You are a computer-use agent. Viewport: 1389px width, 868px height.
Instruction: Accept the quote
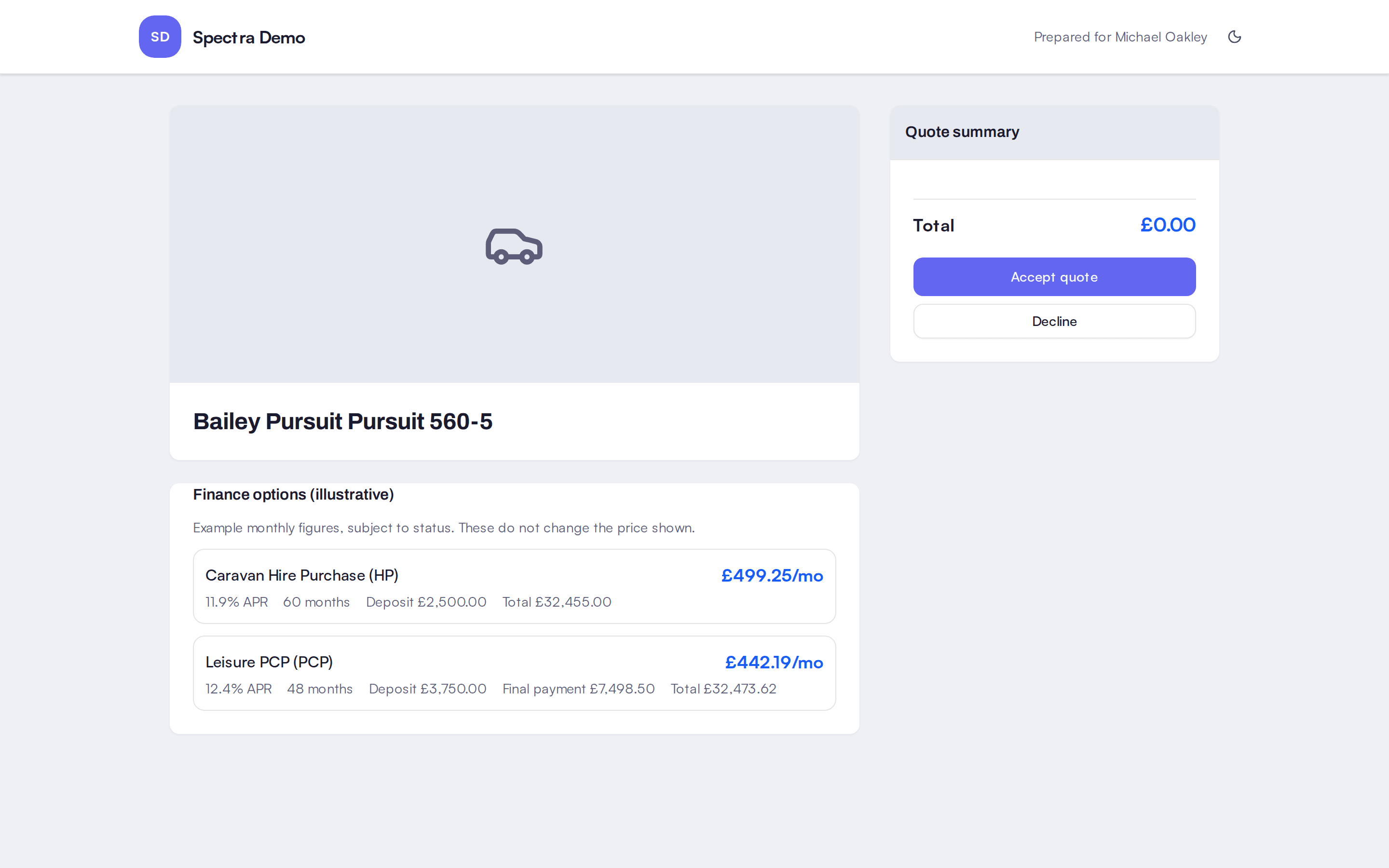click(x=1054, y=277)
